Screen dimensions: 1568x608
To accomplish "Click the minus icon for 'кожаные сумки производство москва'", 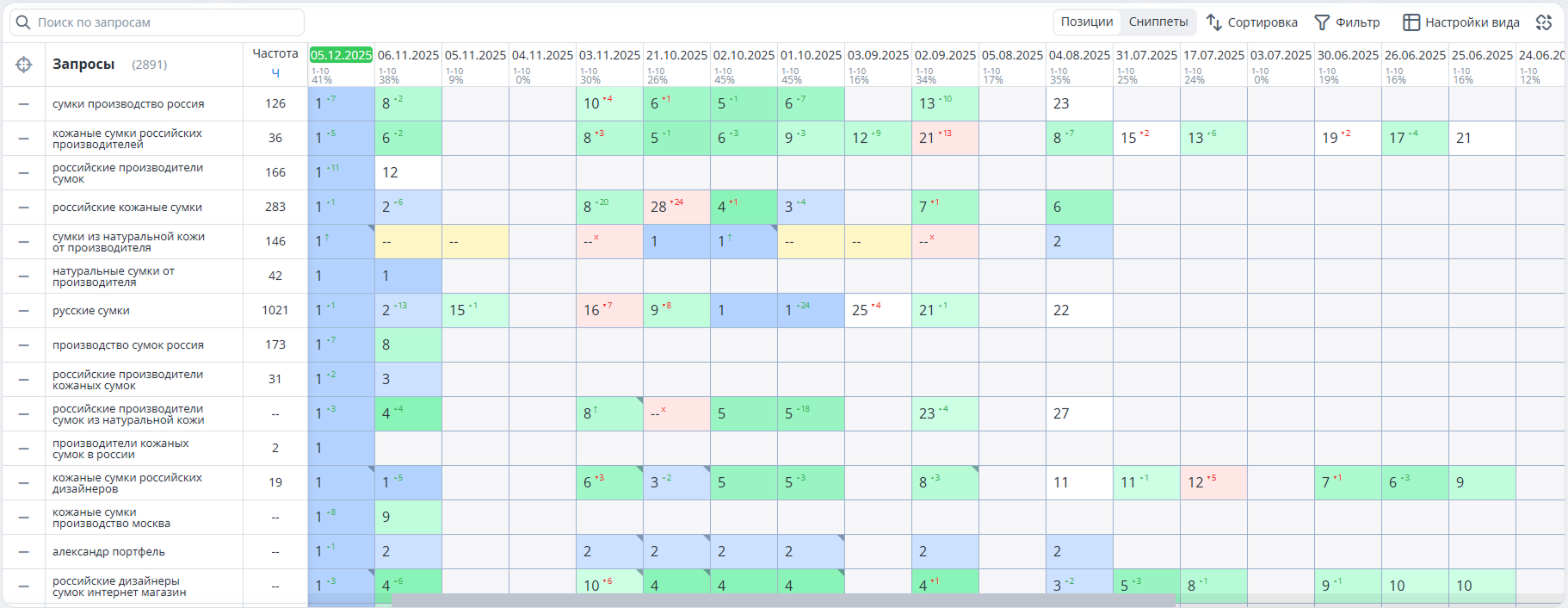I will (24, 518).
